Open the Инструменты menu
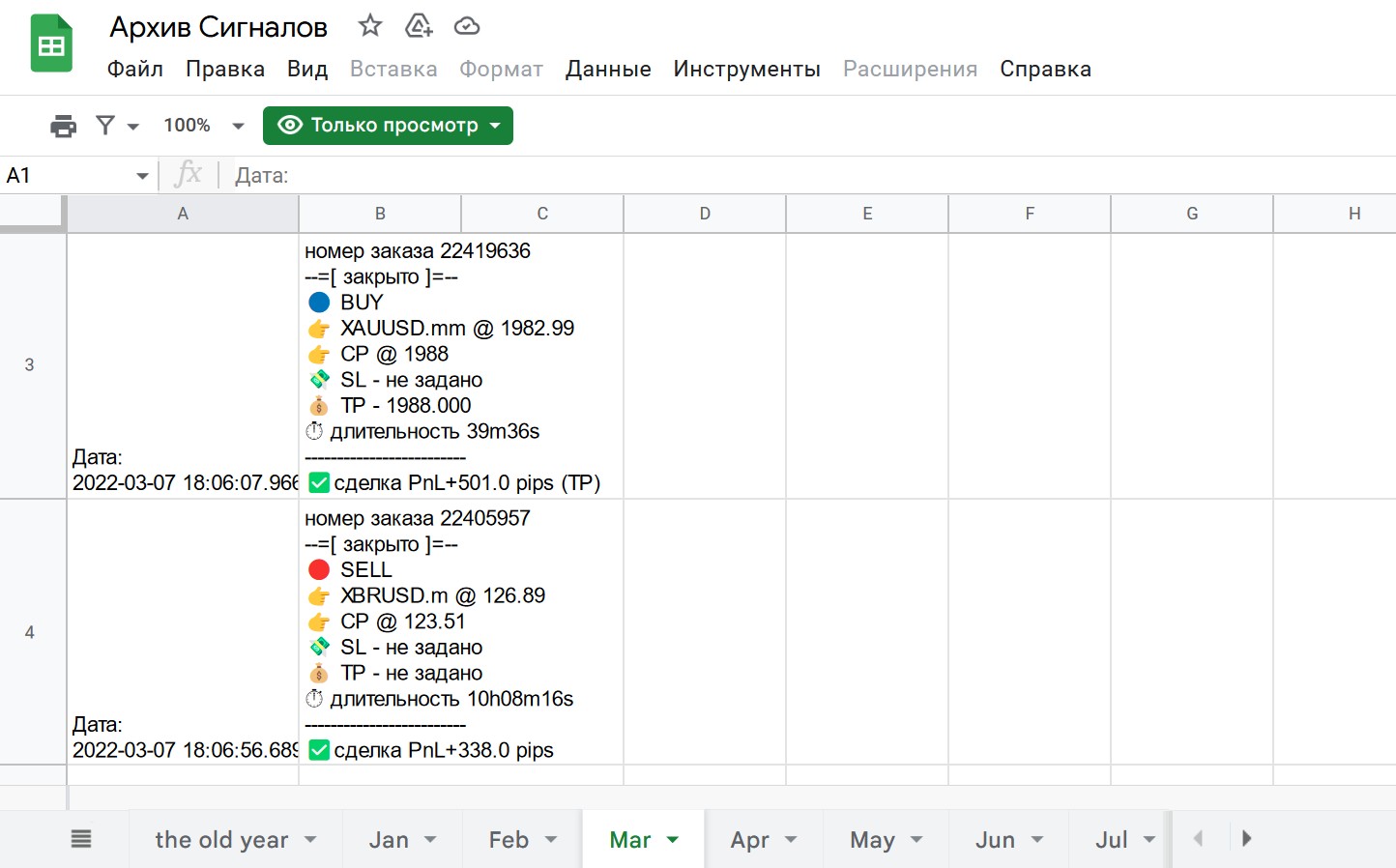 pyautogui.click(x=747, y=69)
